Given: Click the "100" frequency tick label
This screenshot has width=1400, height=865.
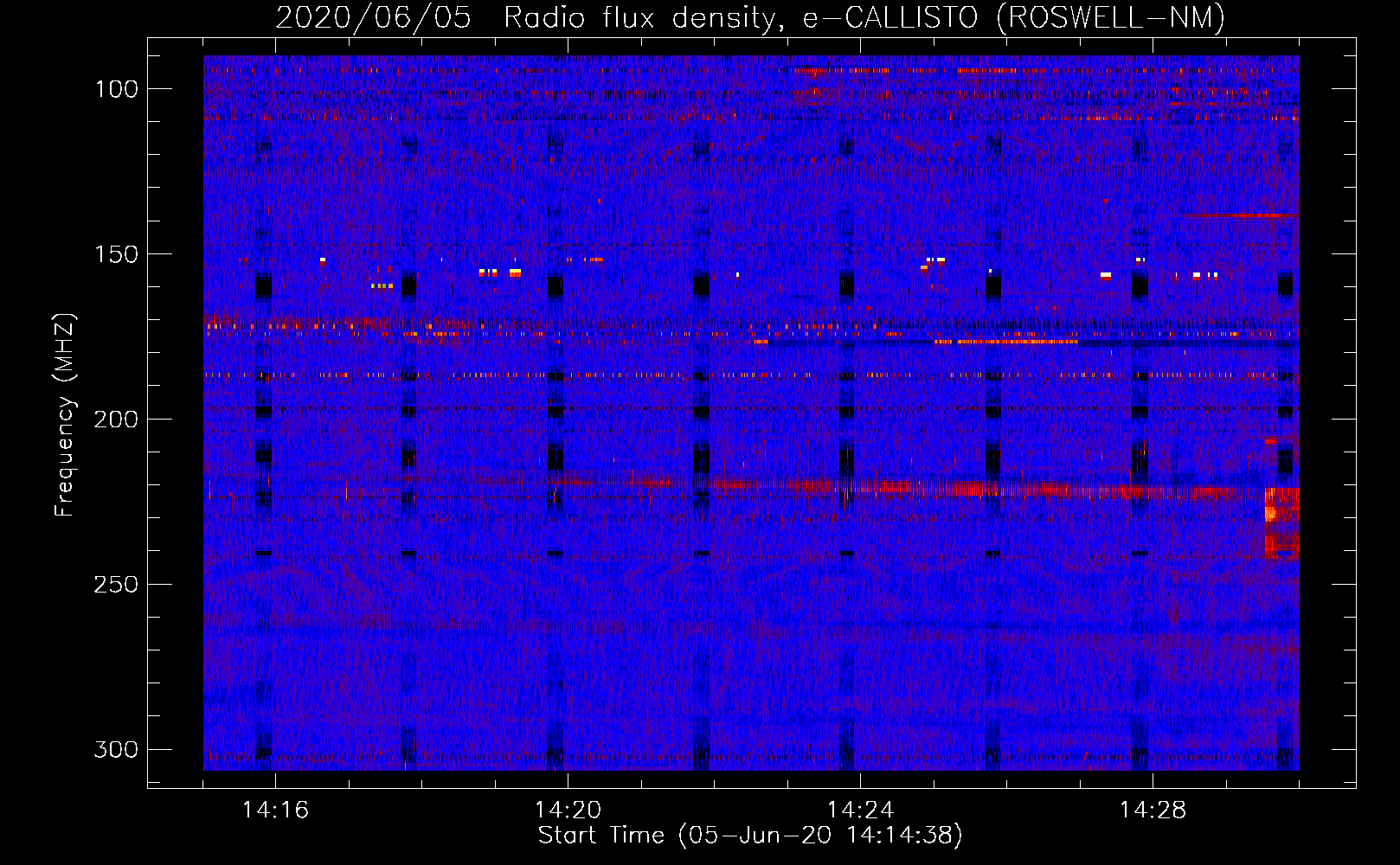Looking at the screenshot, I should 117,89.
